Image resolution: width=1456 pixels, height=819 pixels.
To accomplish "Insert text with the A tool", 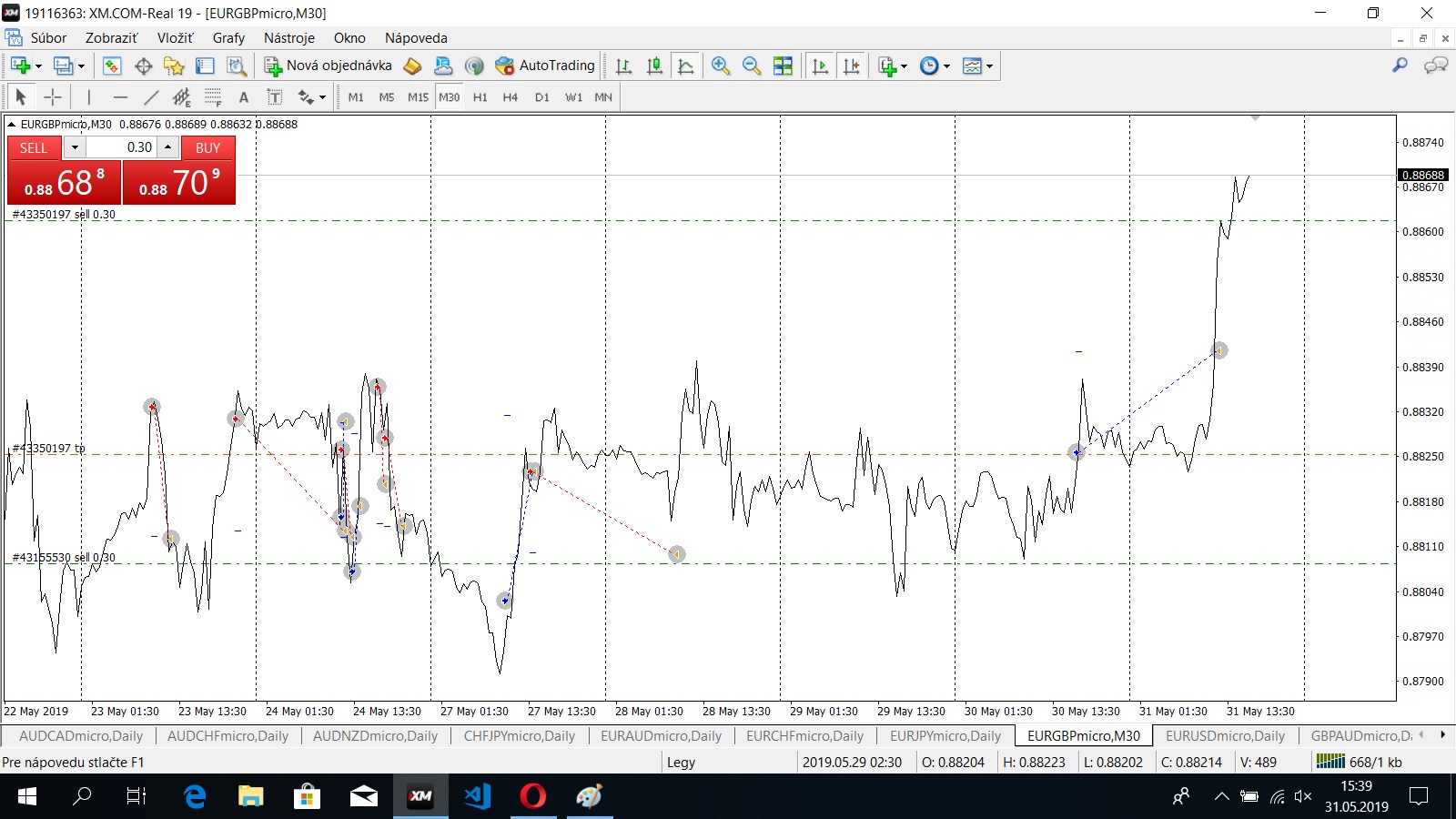I will (243, 96).
